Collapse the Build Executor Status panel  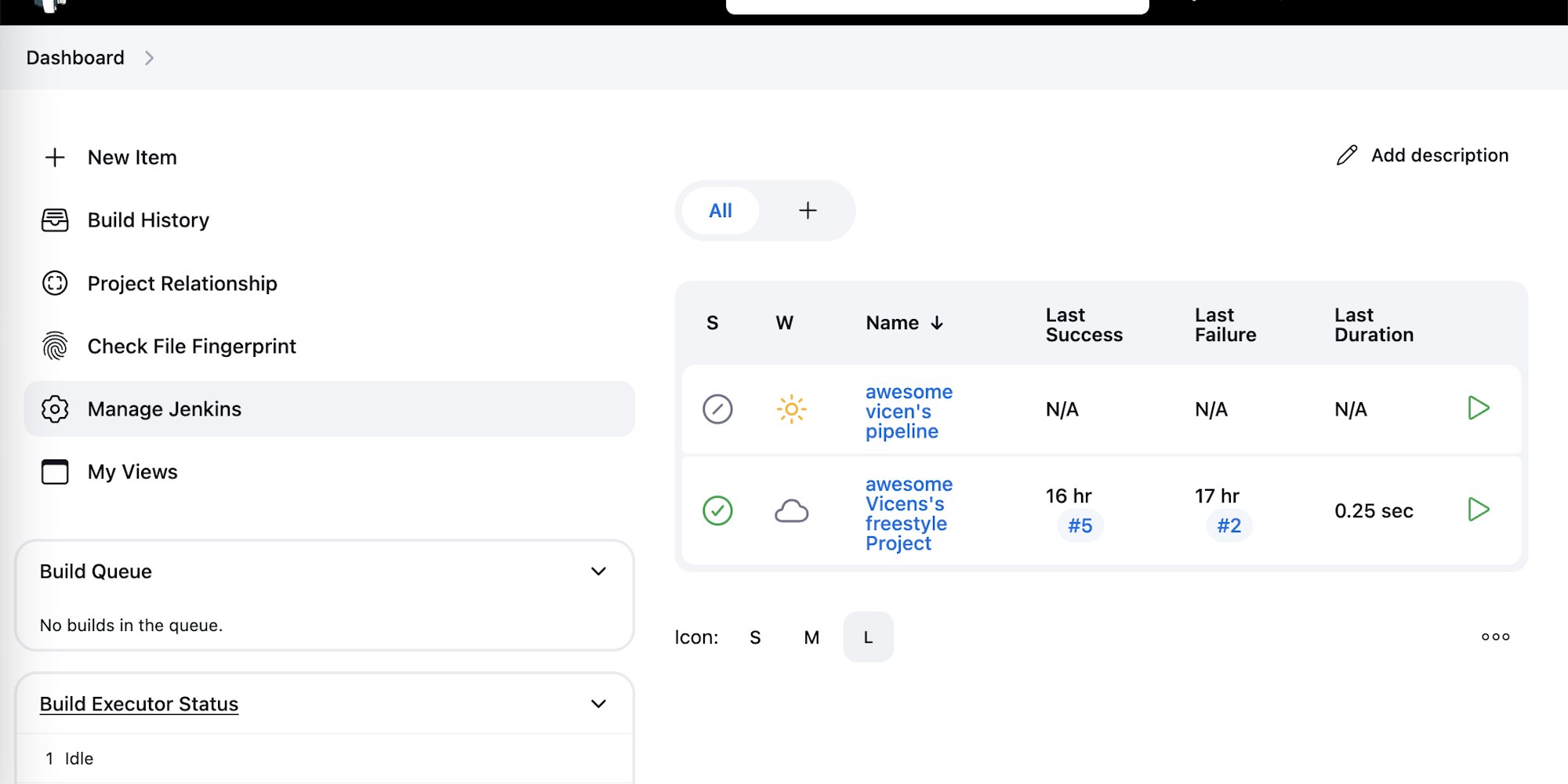click(598, 704)
